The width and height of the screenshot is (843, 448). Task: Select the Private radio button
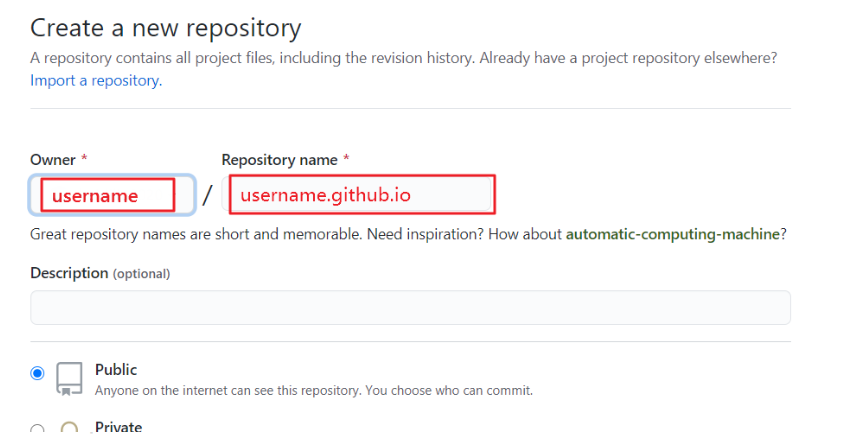(38, 429)
